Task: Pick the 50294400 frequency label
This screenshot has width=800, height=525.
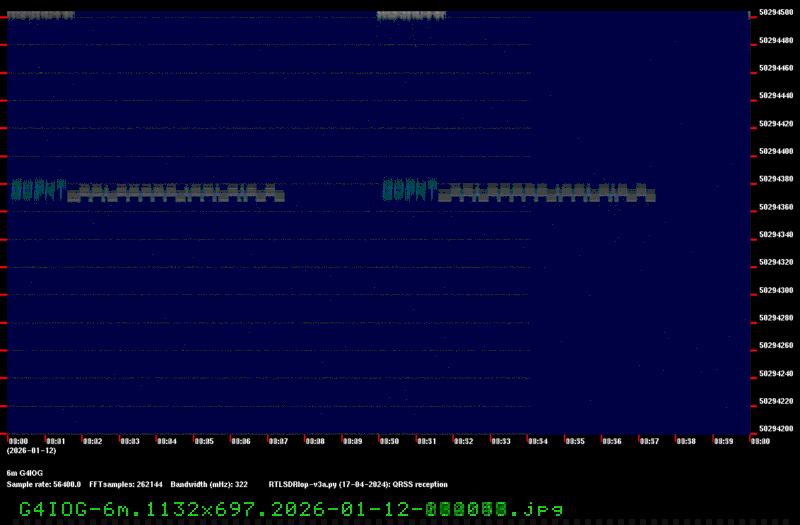Action: (776, 151)
